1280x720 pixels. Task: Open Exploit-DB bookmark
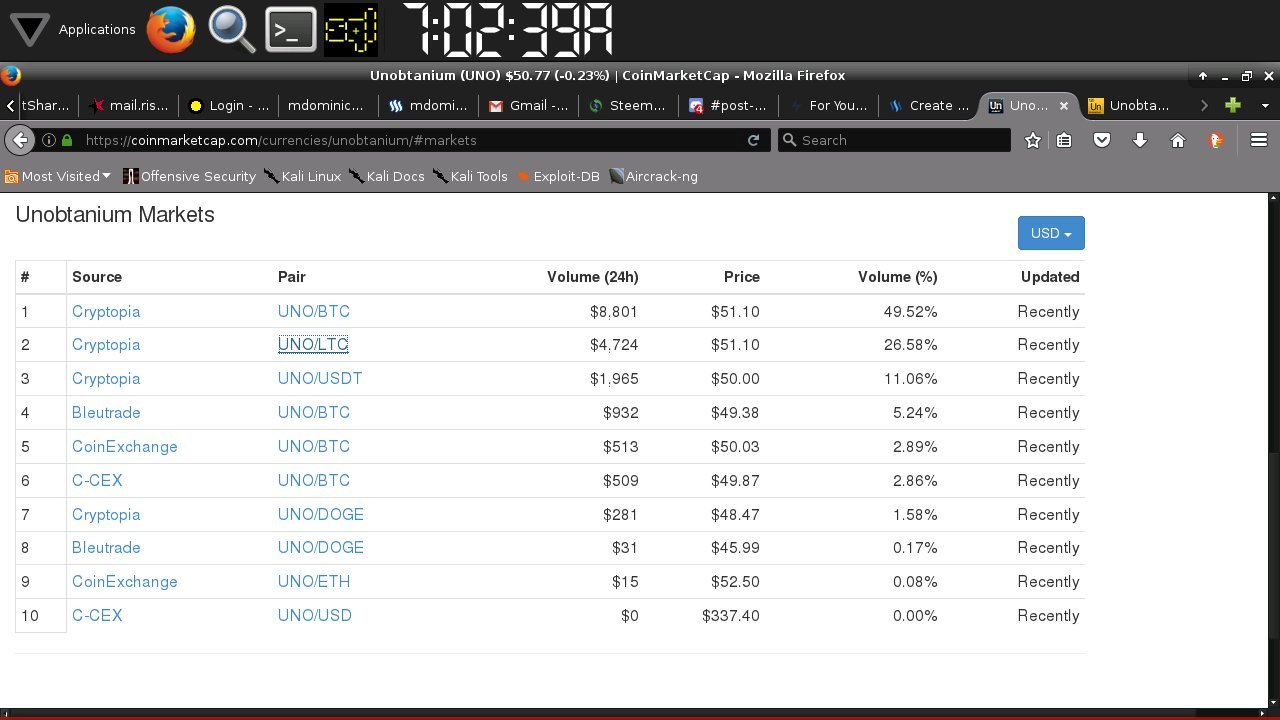click(558, 176)
